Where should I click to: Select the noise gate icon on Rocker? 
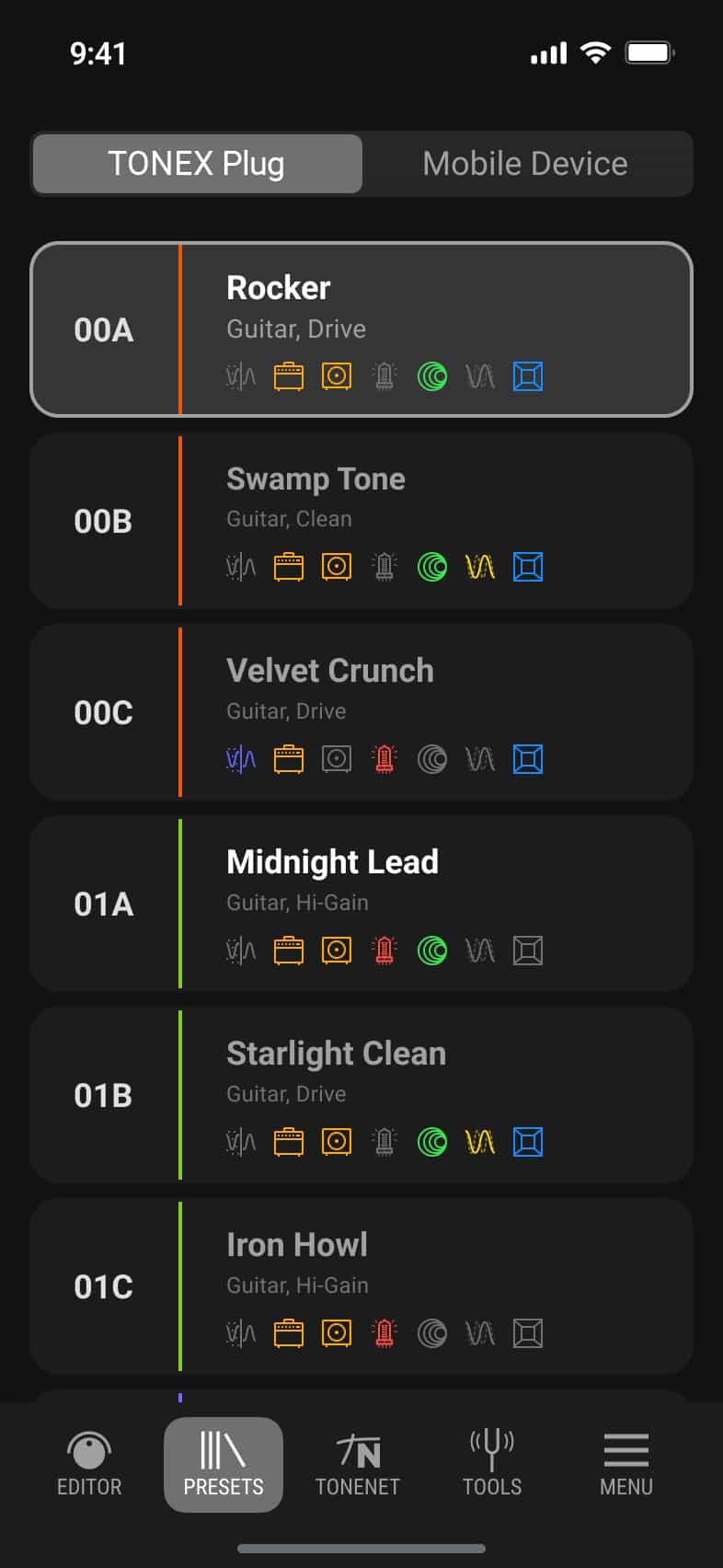(240, 376)
